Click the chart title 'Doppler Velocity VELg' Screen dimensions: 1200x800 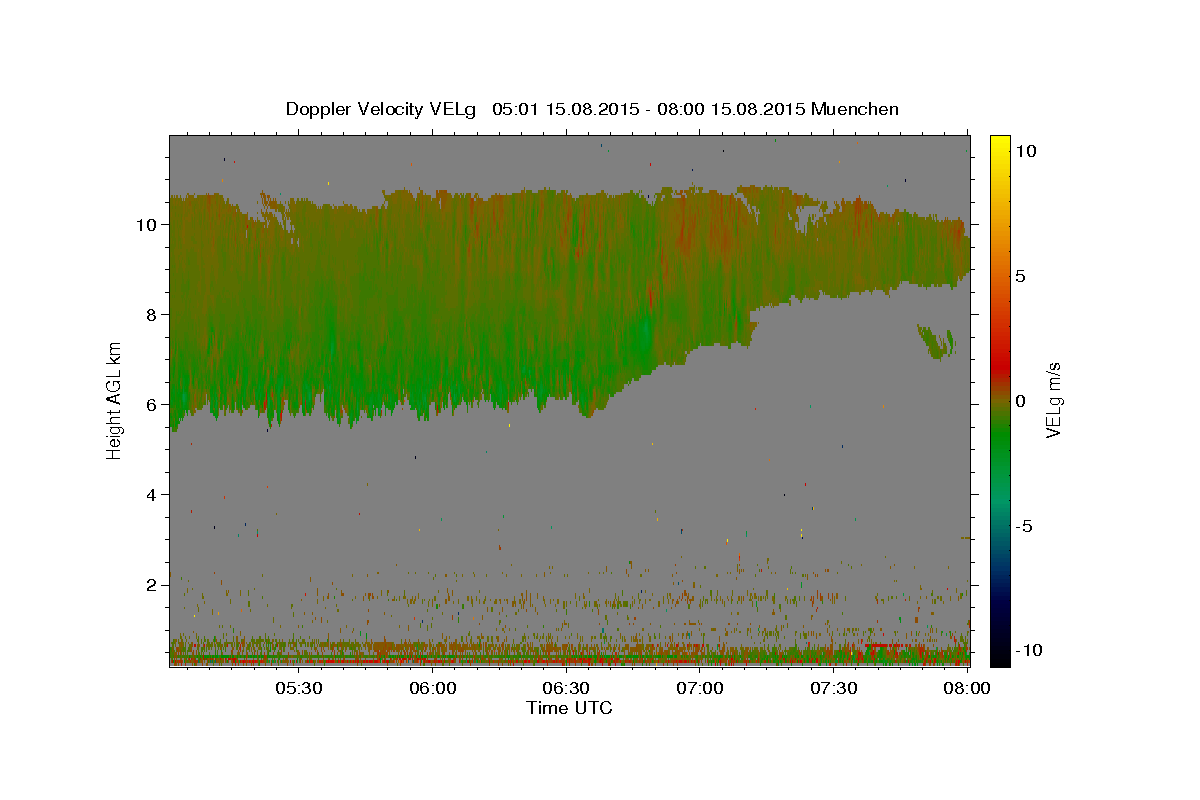pyautogui.click(x=383, y=109)
